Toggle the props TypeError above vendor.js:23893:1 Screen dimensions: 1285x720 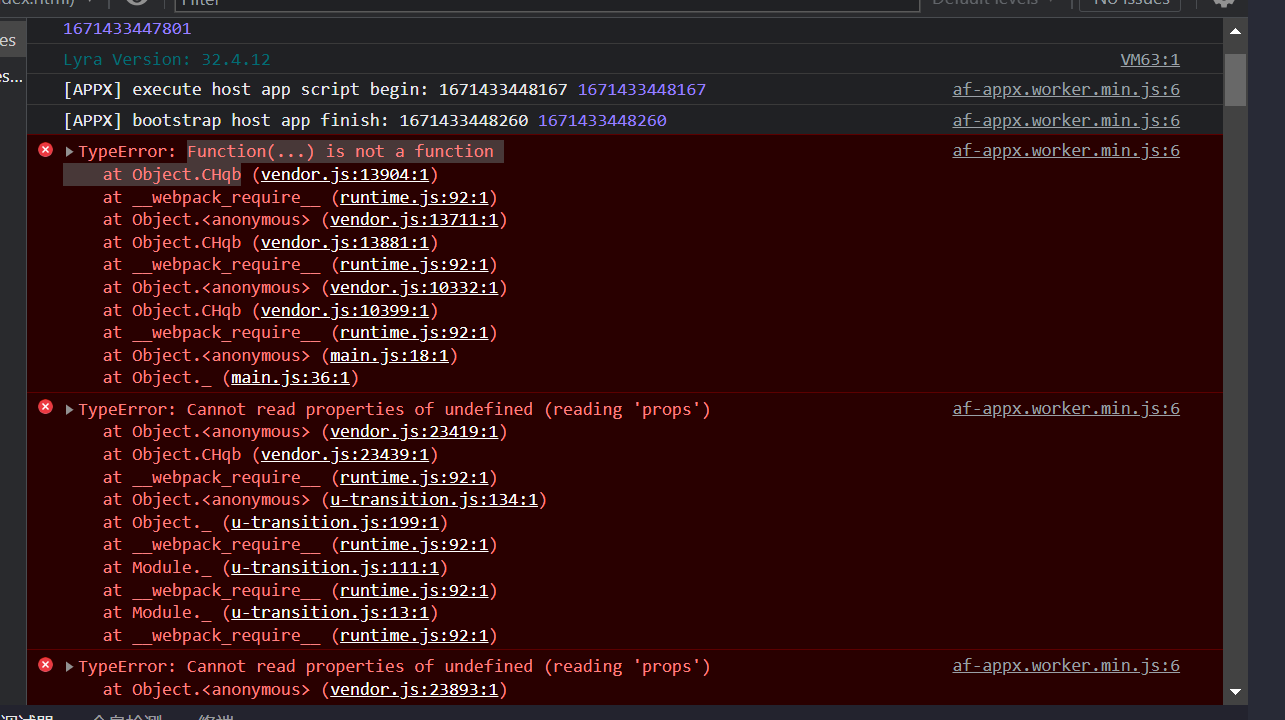[x=70, y=667]
